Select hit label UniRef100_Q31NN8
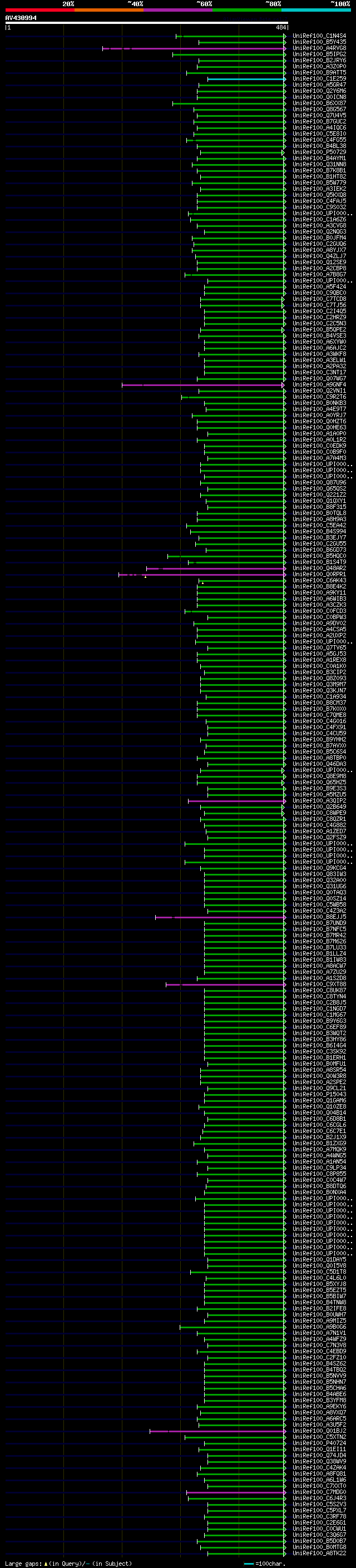 pyautogui.click(x=319, y=164)
